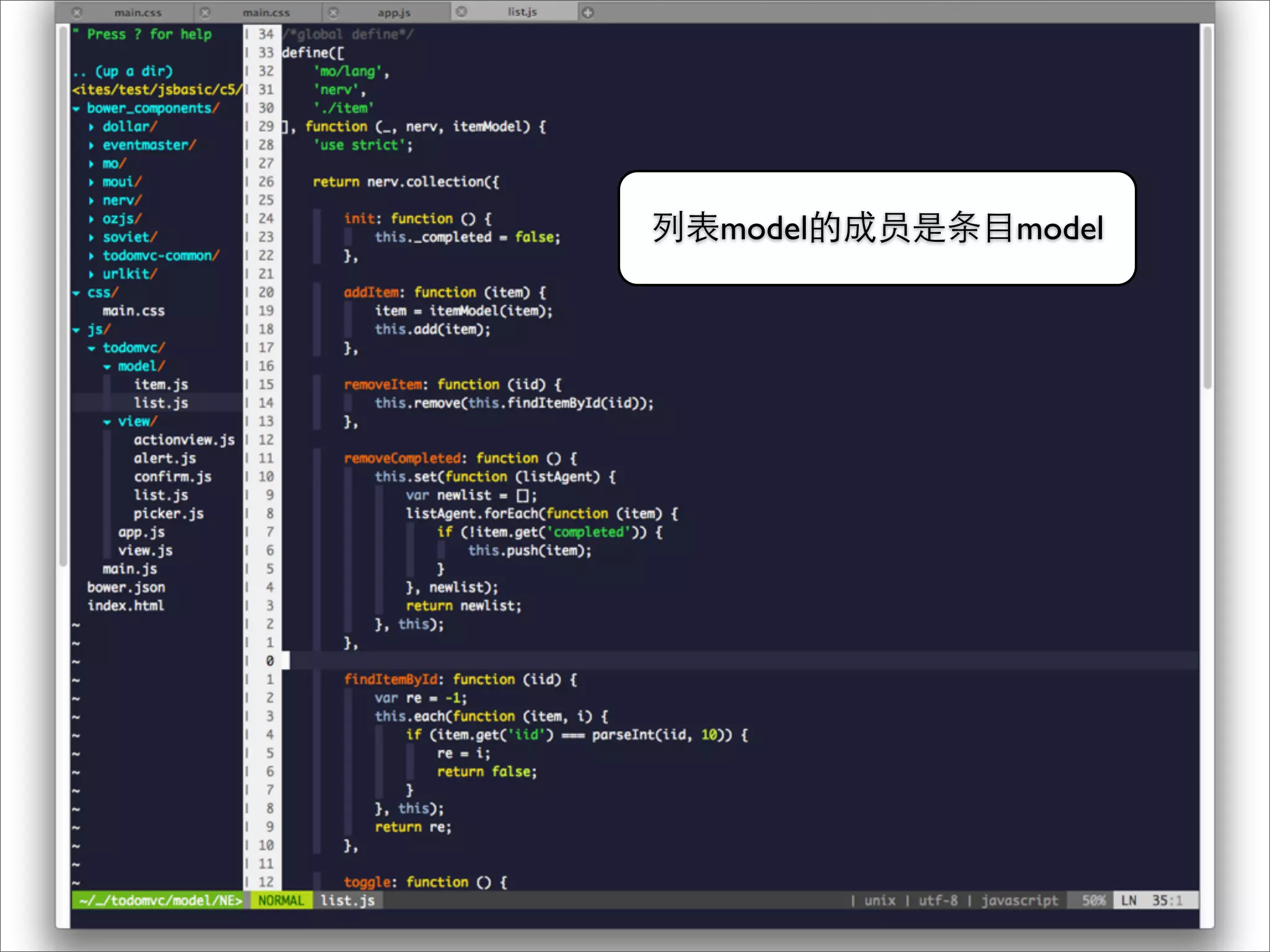The image size is (1270, 952).
Task: Select list.js under model folder
Action: [x=161, y=403]
